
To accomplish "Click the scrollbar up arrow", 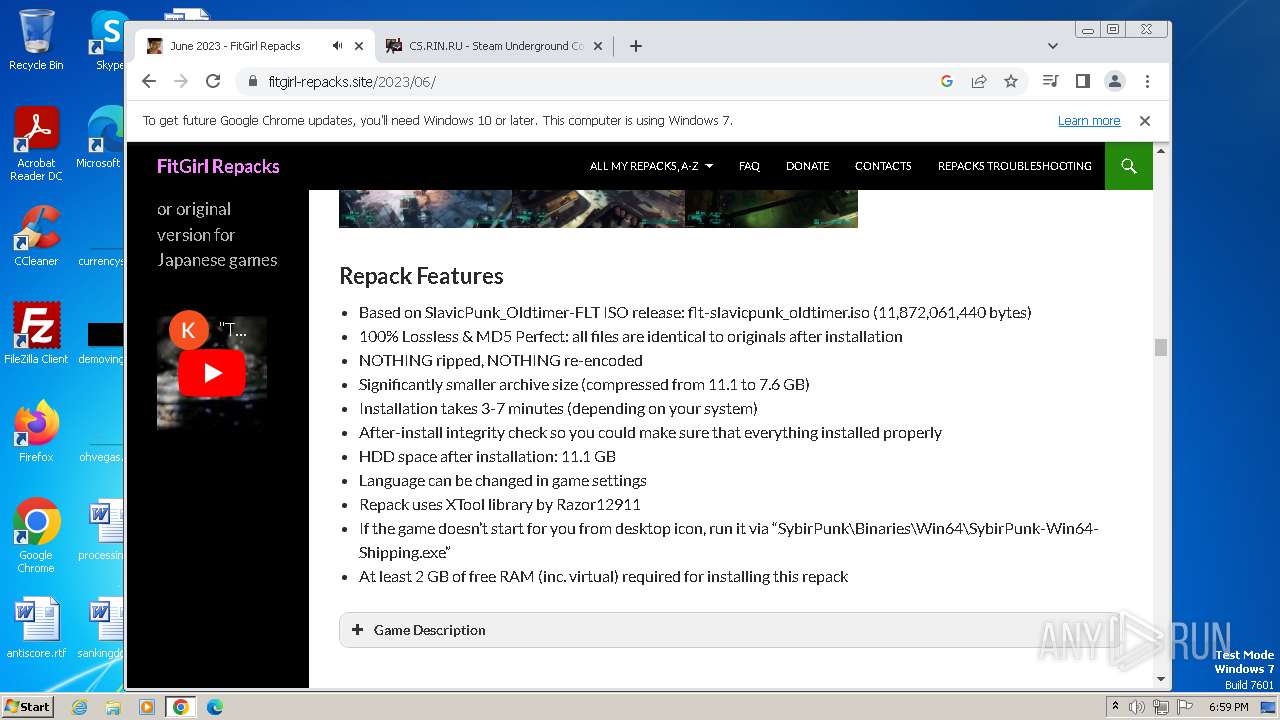I will click(x=1161, y=151).
